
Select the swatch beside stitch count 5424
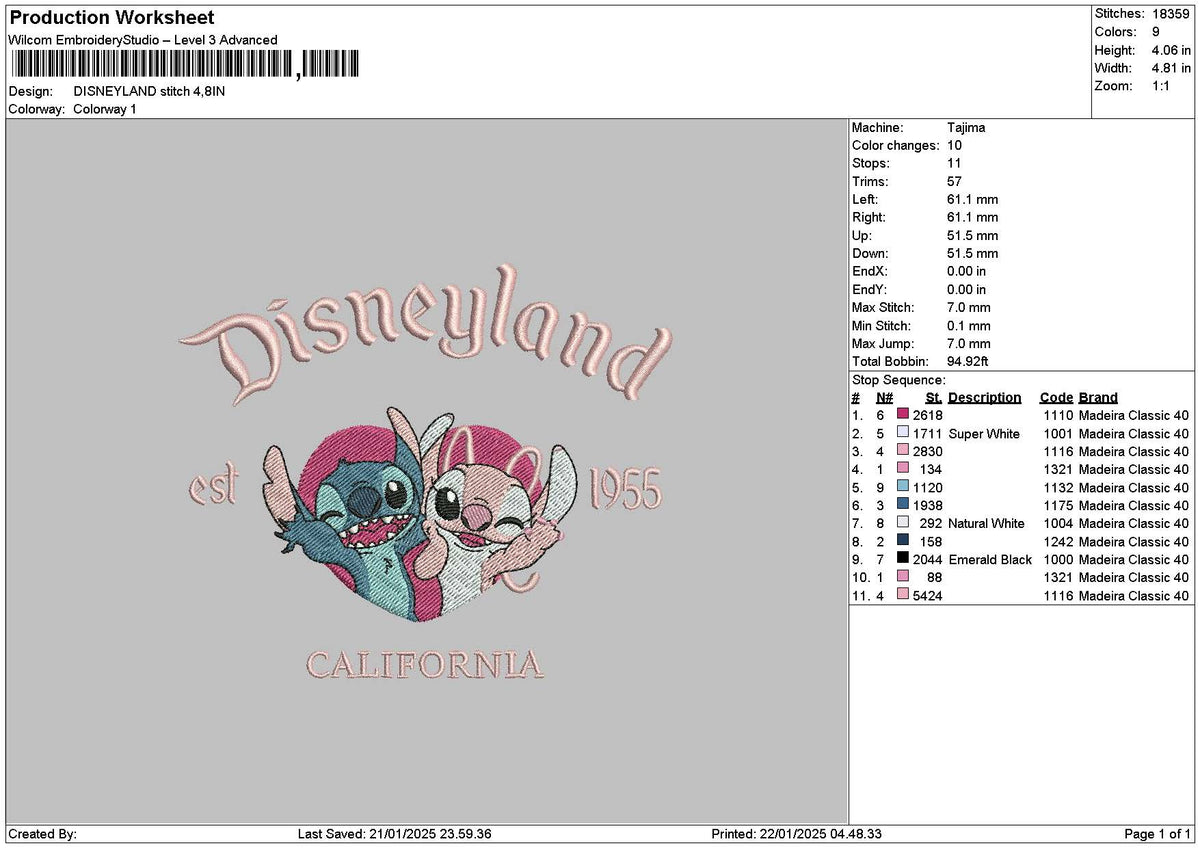pos(903,595)
